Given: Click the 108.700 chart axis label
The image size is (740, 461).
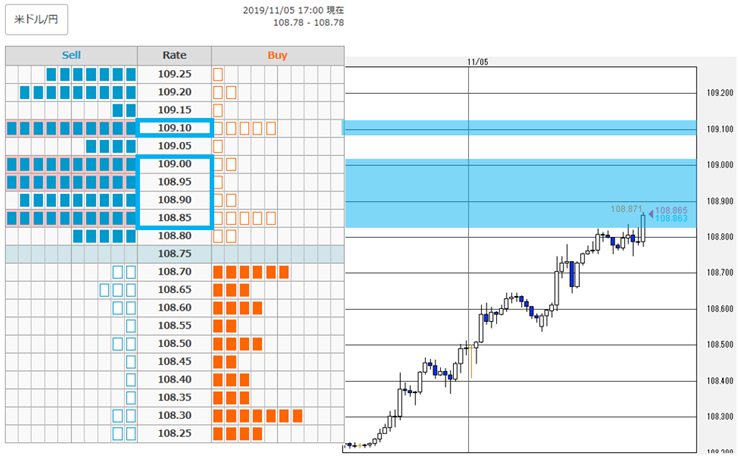Looking at the screenshot, I should coord(720,273).
